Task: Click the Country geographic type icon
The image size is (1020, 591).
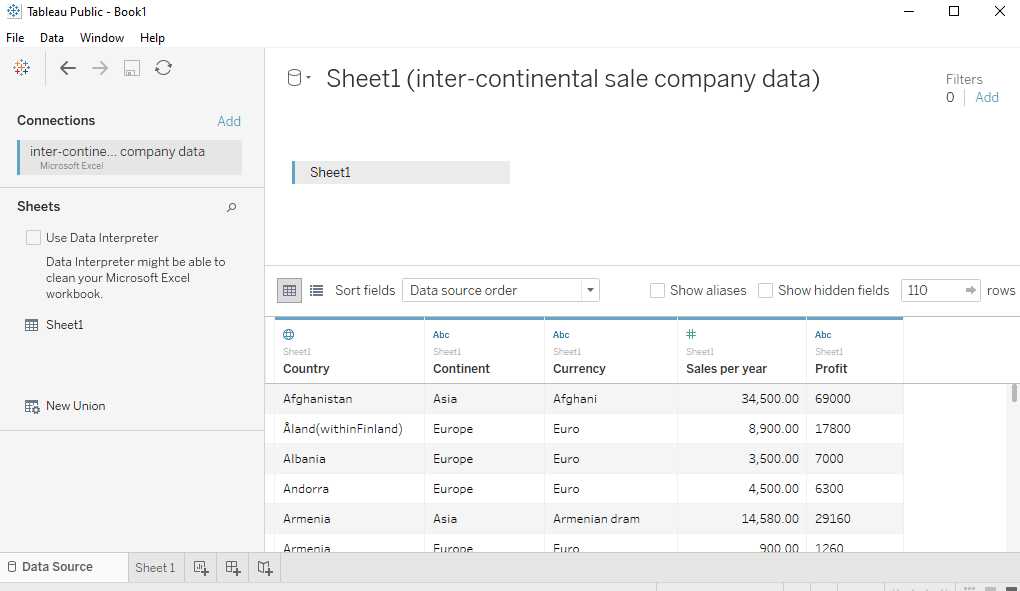Action: coord(289,335)
